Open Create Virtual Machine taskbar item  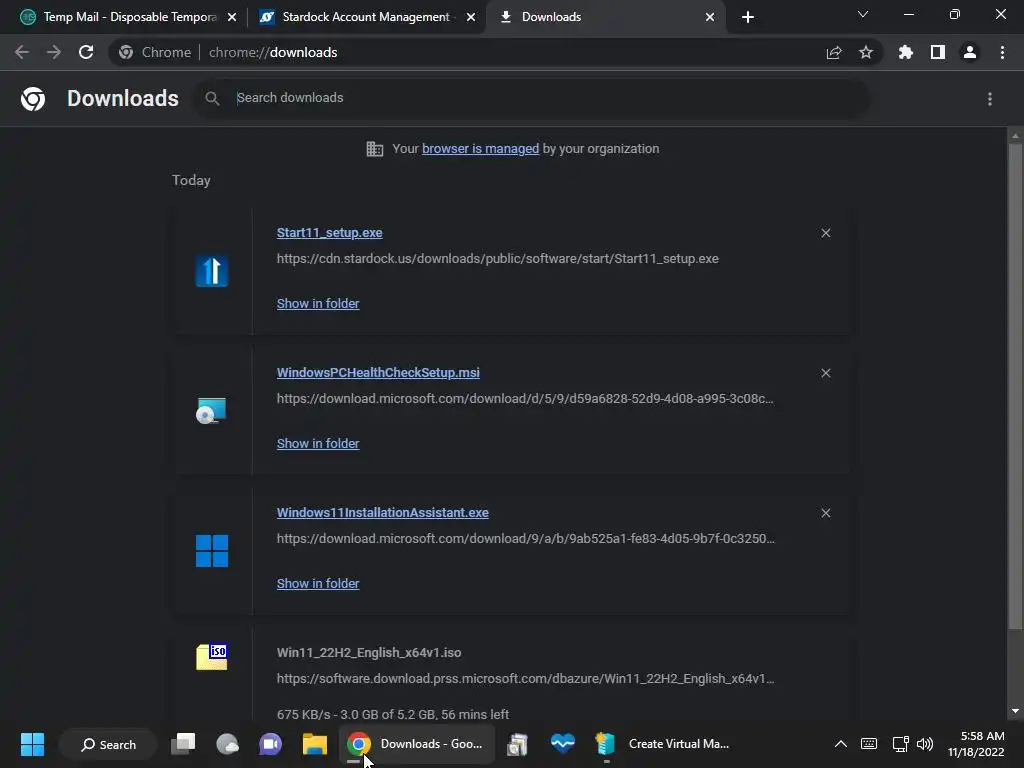(663, 744)
